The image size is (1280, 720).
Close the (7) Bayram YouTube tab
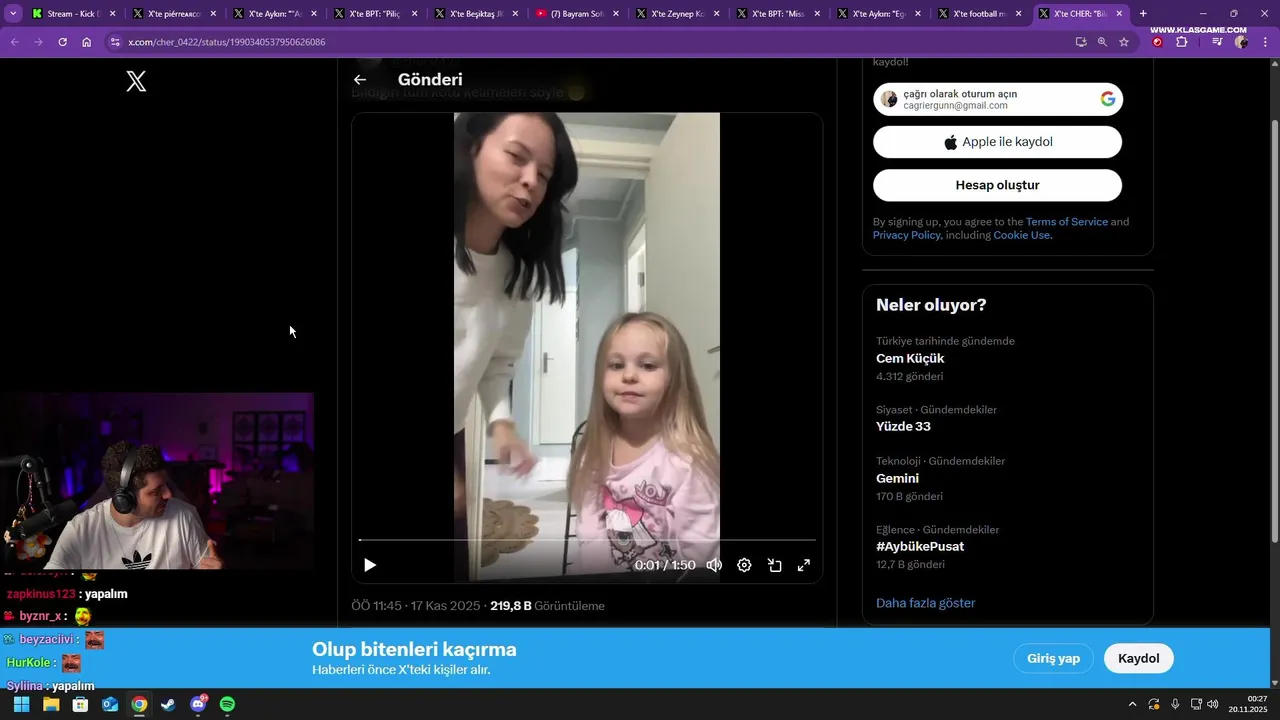pos(615,14)
